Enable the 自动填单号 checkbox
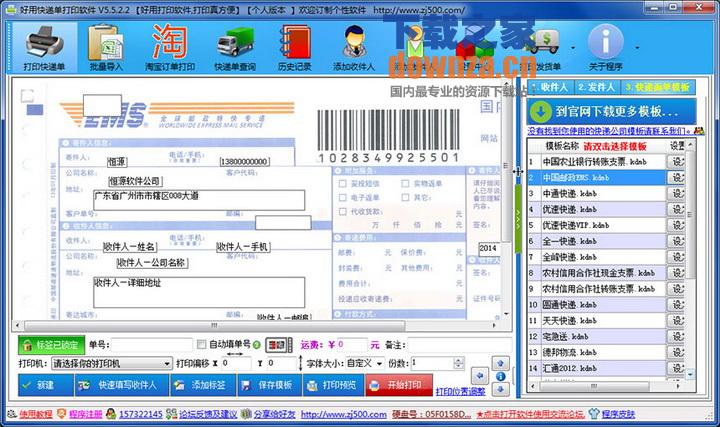The width and height of the screenshot is (720, 427). (201, 345)
